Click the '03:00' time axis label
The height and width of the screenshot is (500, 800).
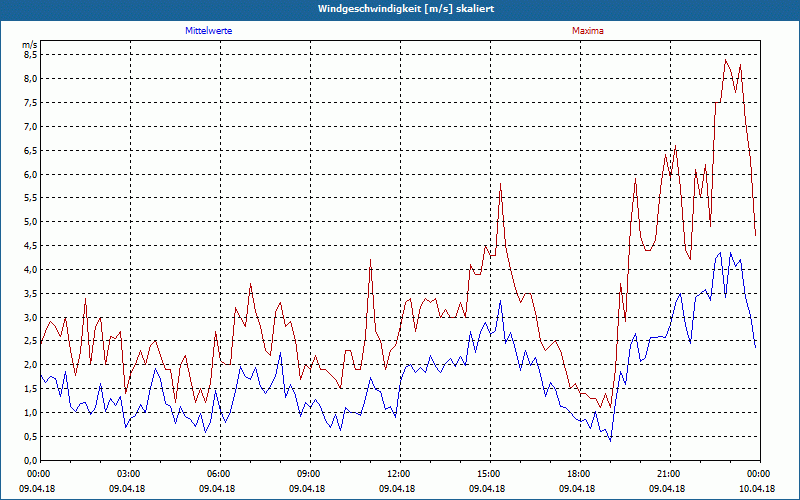pos(127,474)
